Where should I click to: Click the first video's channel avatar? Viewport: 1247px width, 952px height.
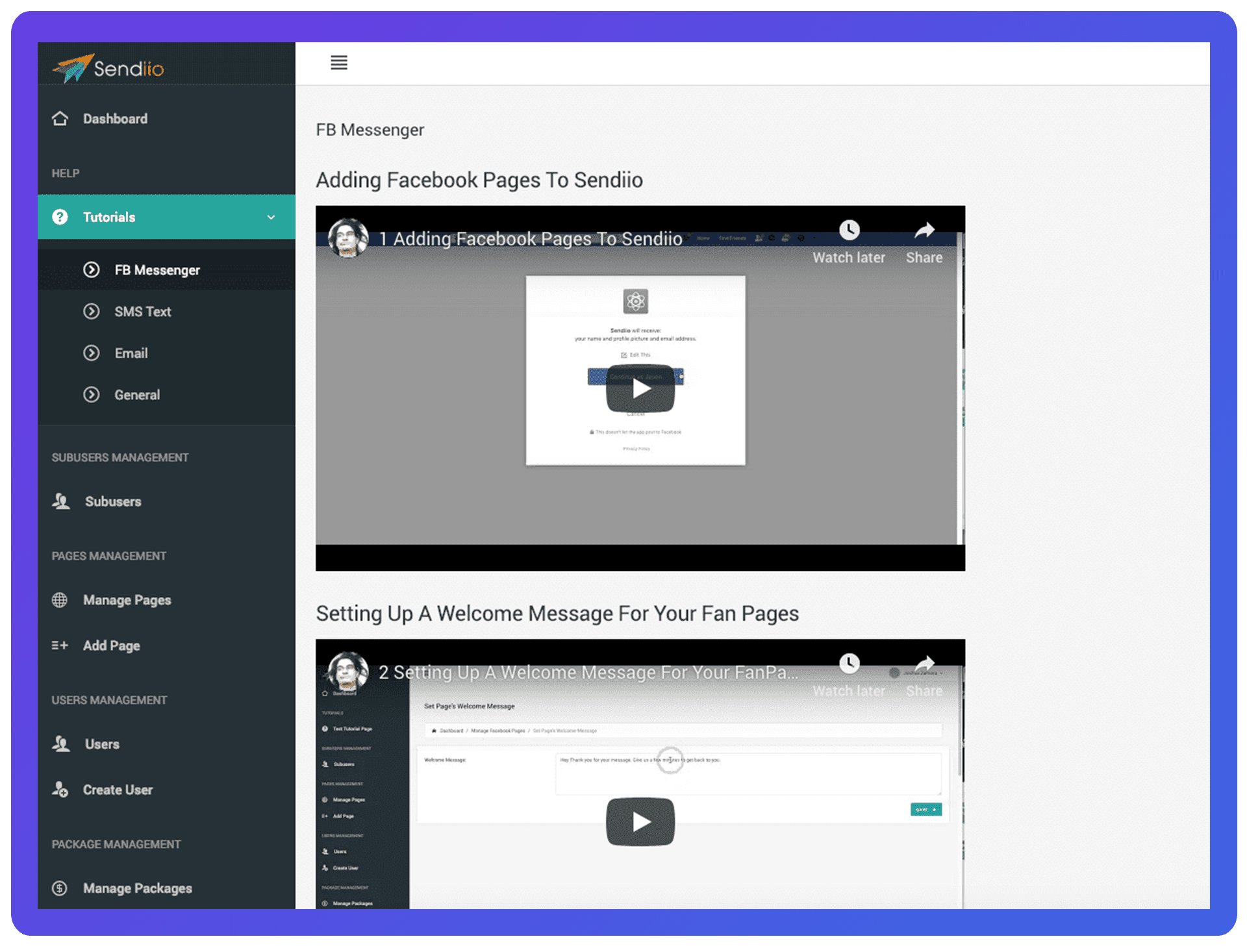(348, 238)
